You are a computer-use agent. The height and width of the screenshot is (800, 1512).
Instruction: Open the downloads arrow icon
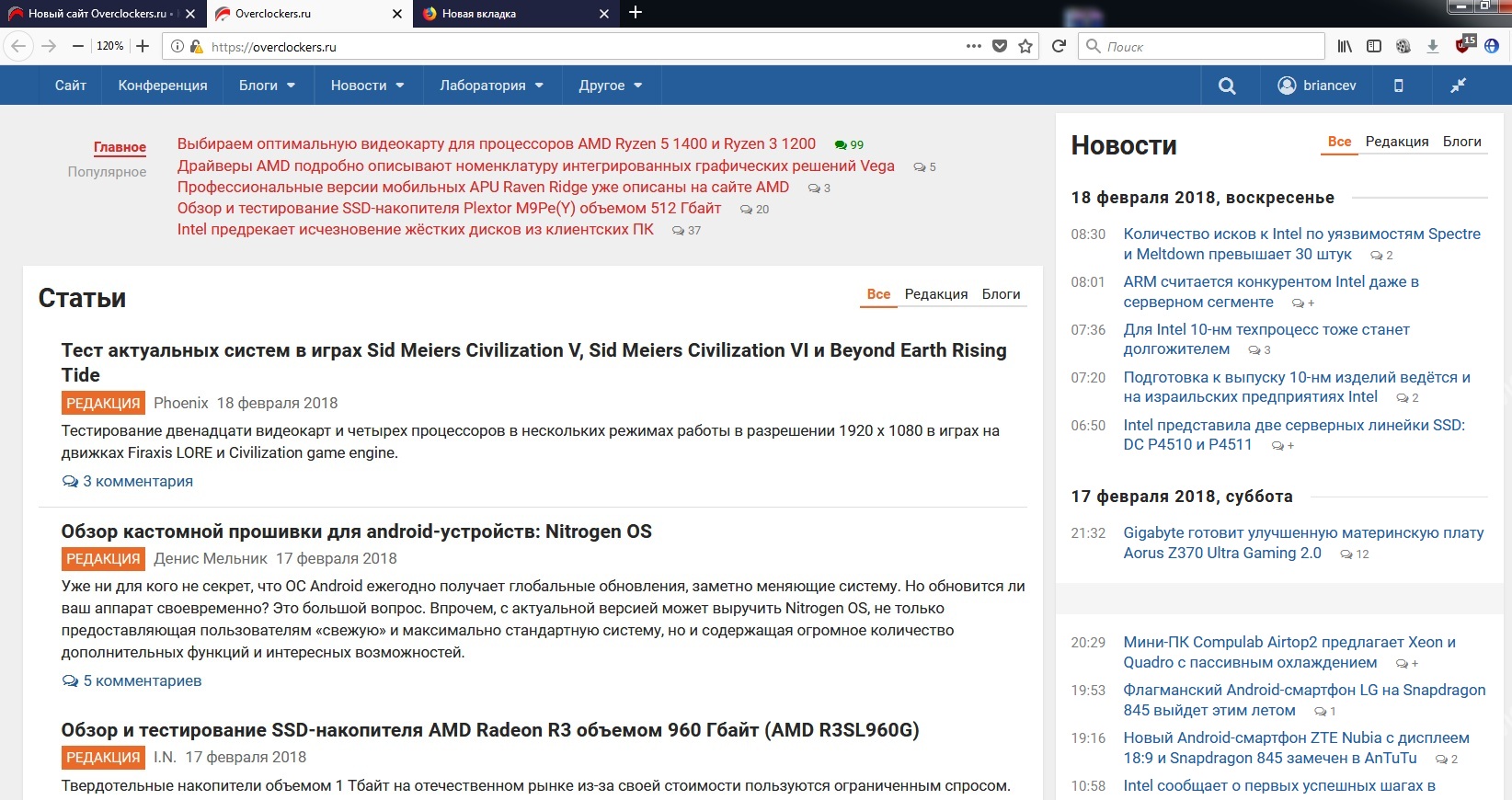pyautogui.click(x=1433, y=46)
